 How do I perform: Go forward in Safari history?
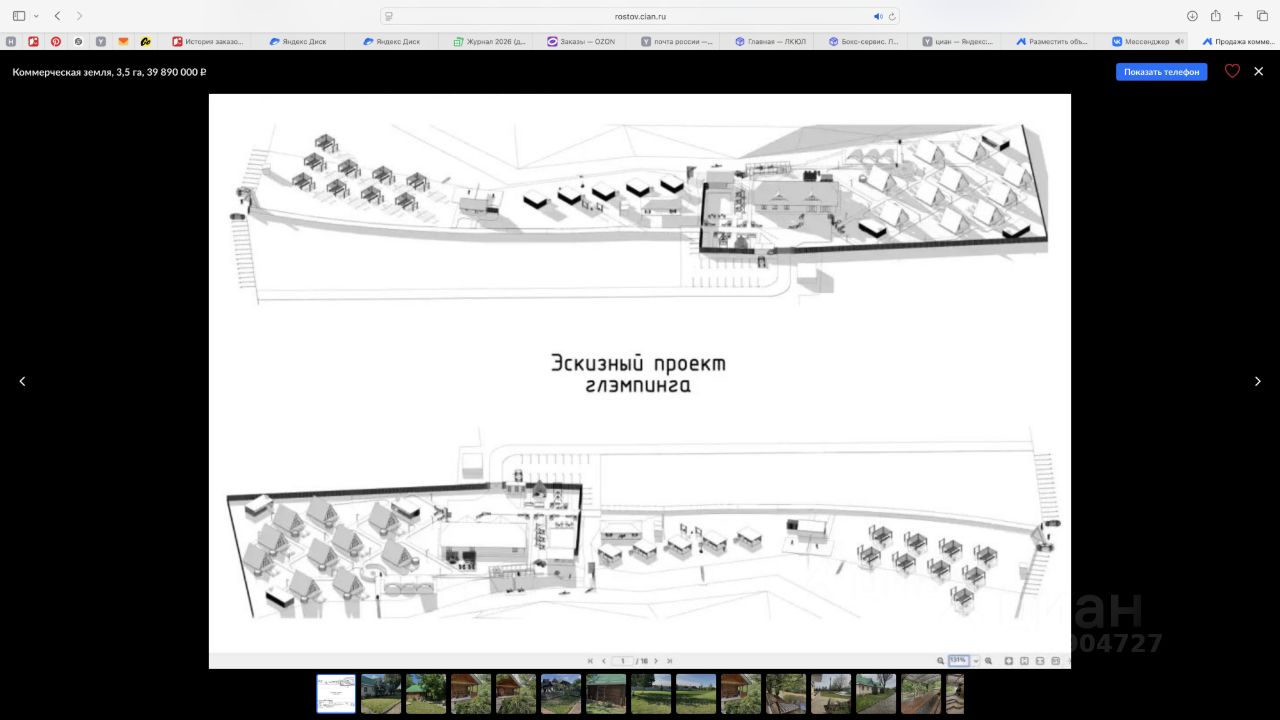pos(80,16)
